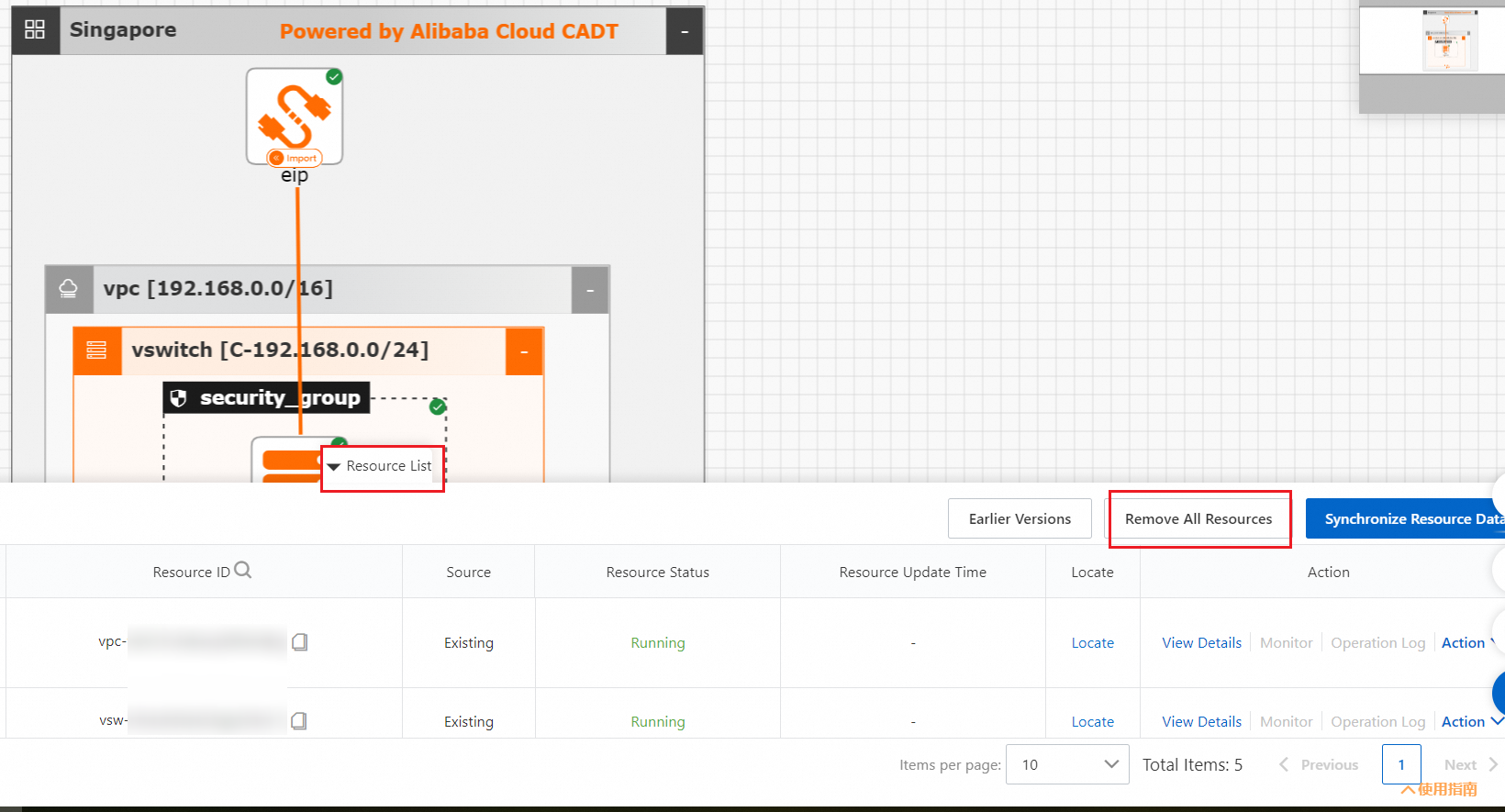Image resolution: width=1505 pixels, height=812 pixels.
Task: Click the Source column header
Action: pos(468,572)
